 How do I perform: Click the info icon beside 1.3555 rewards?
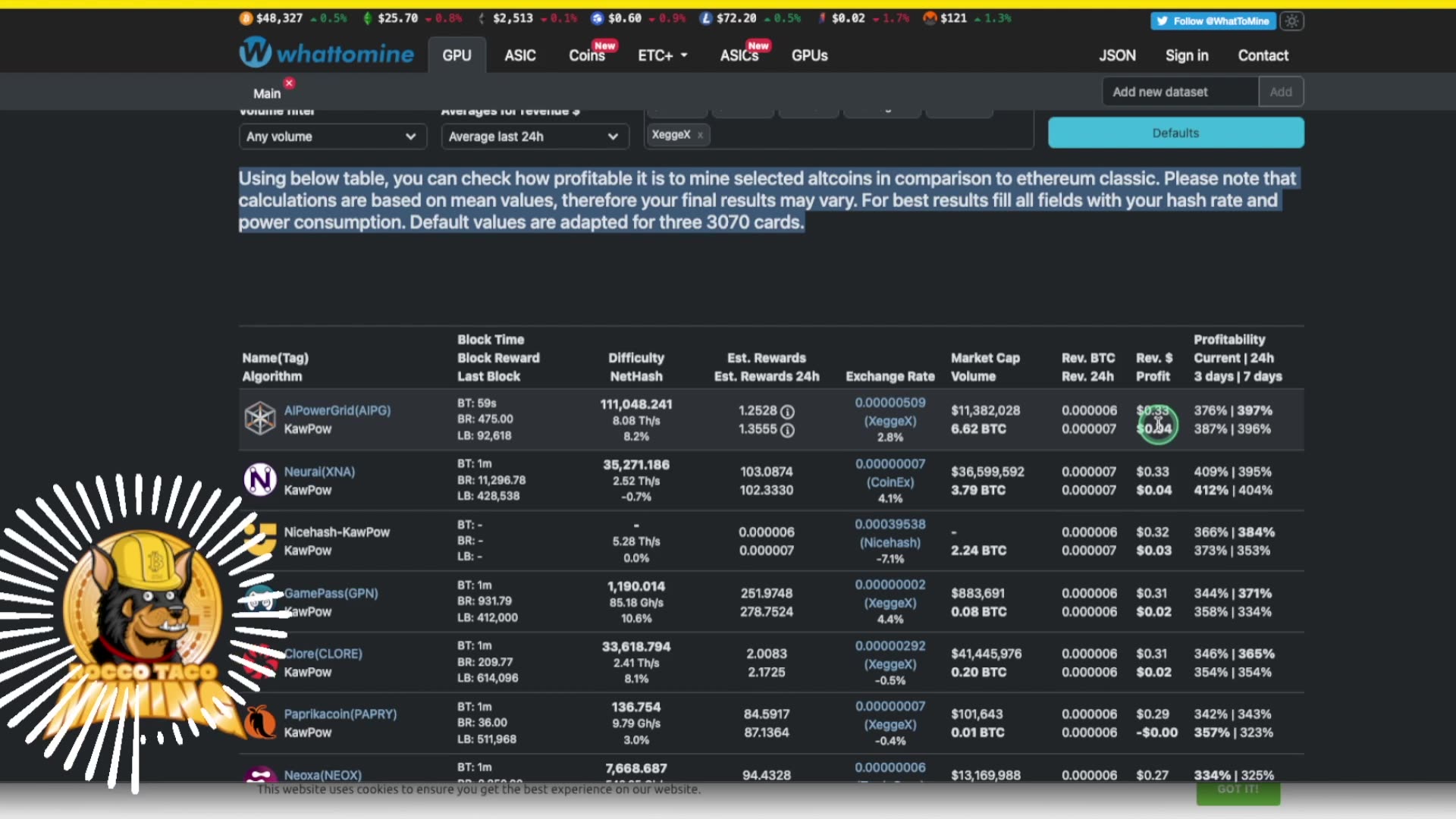coord(788,430)
